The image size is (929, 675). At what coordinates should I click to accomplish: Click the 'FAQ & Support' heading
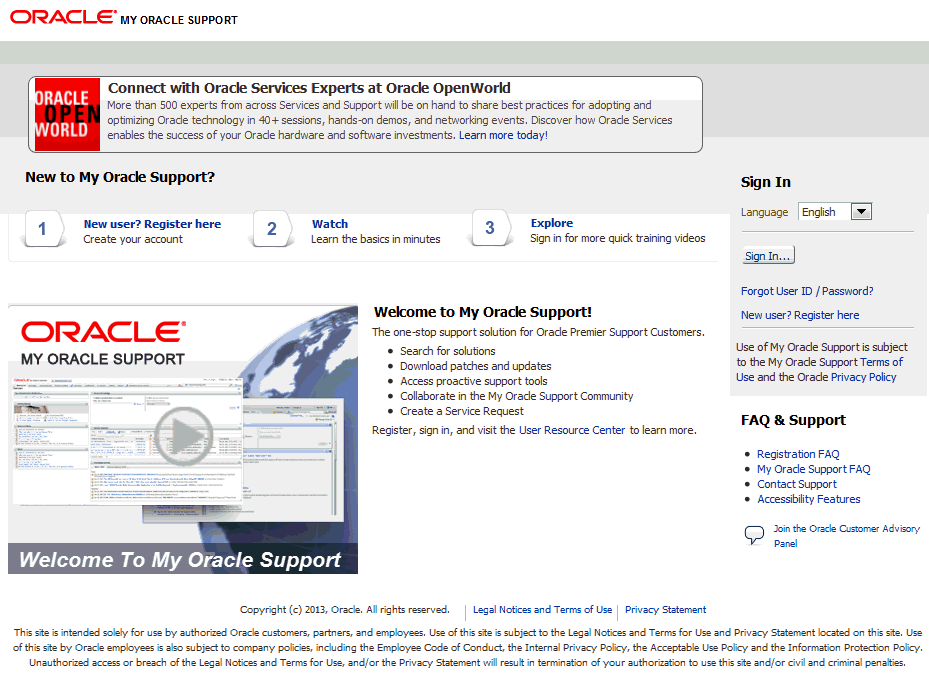(x=793, y=420)
